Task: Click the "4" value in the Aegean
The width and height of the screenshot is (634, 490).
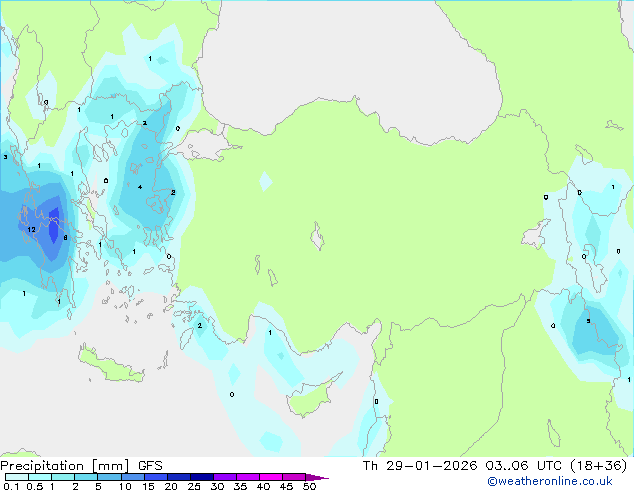Action: (x=140, y=187)
